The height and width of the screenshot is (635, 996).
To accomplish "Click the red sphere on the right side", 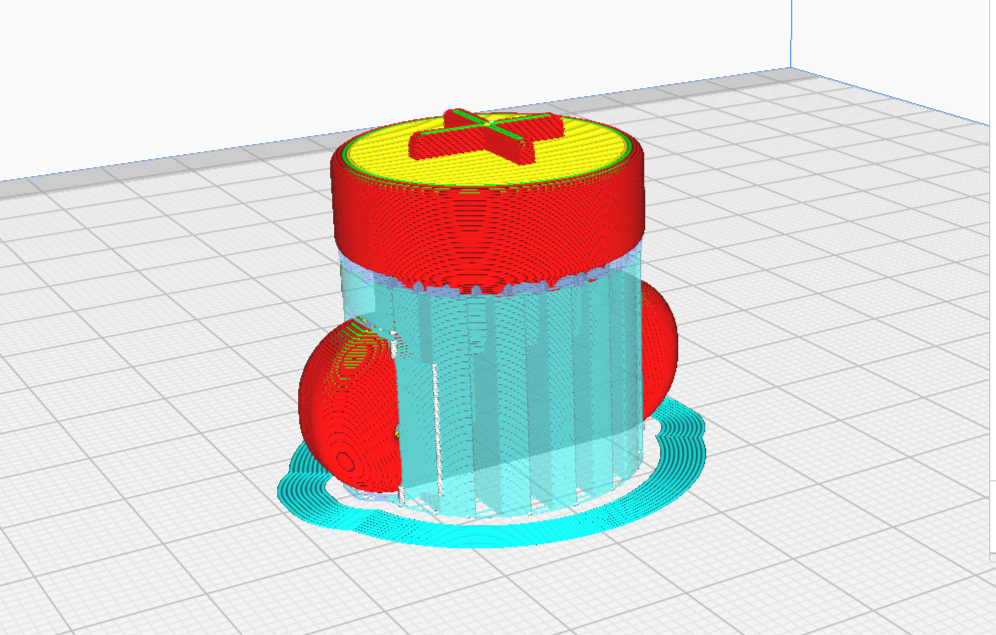I will 659,349.
